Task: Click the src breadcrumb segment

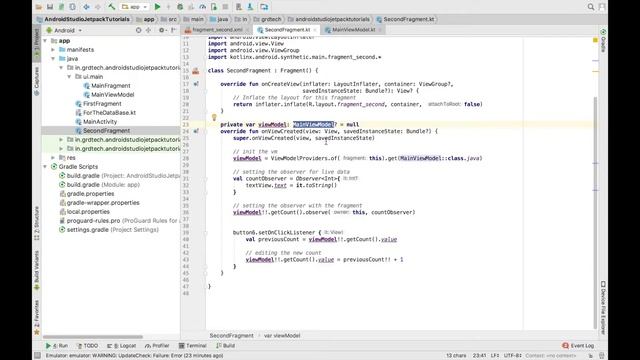Action: (169, 19)
